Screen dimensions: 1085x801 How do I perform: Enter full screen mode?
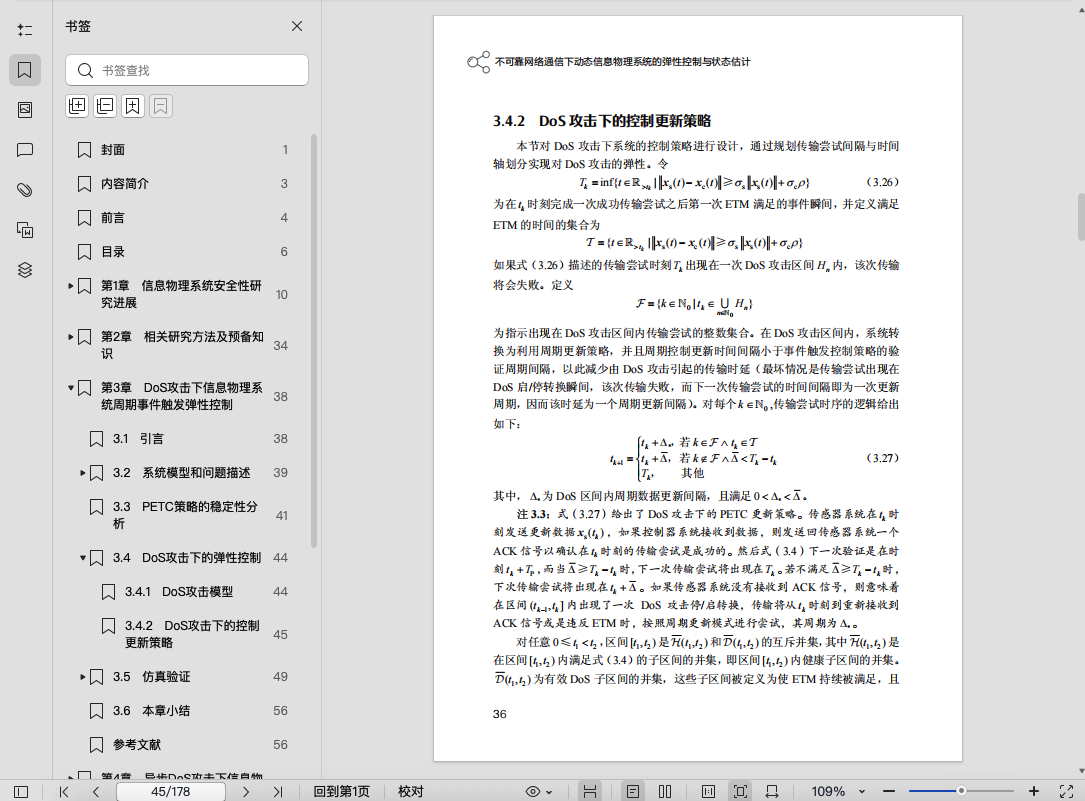(x=1066, y=791)
